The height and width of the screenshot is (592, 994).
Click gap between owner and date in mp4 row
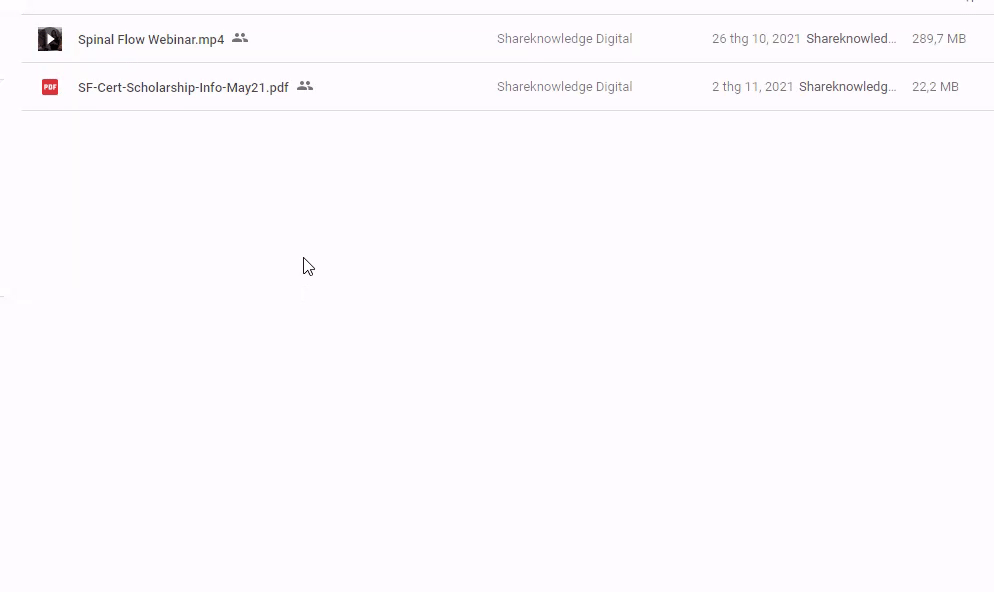point(672,39)
